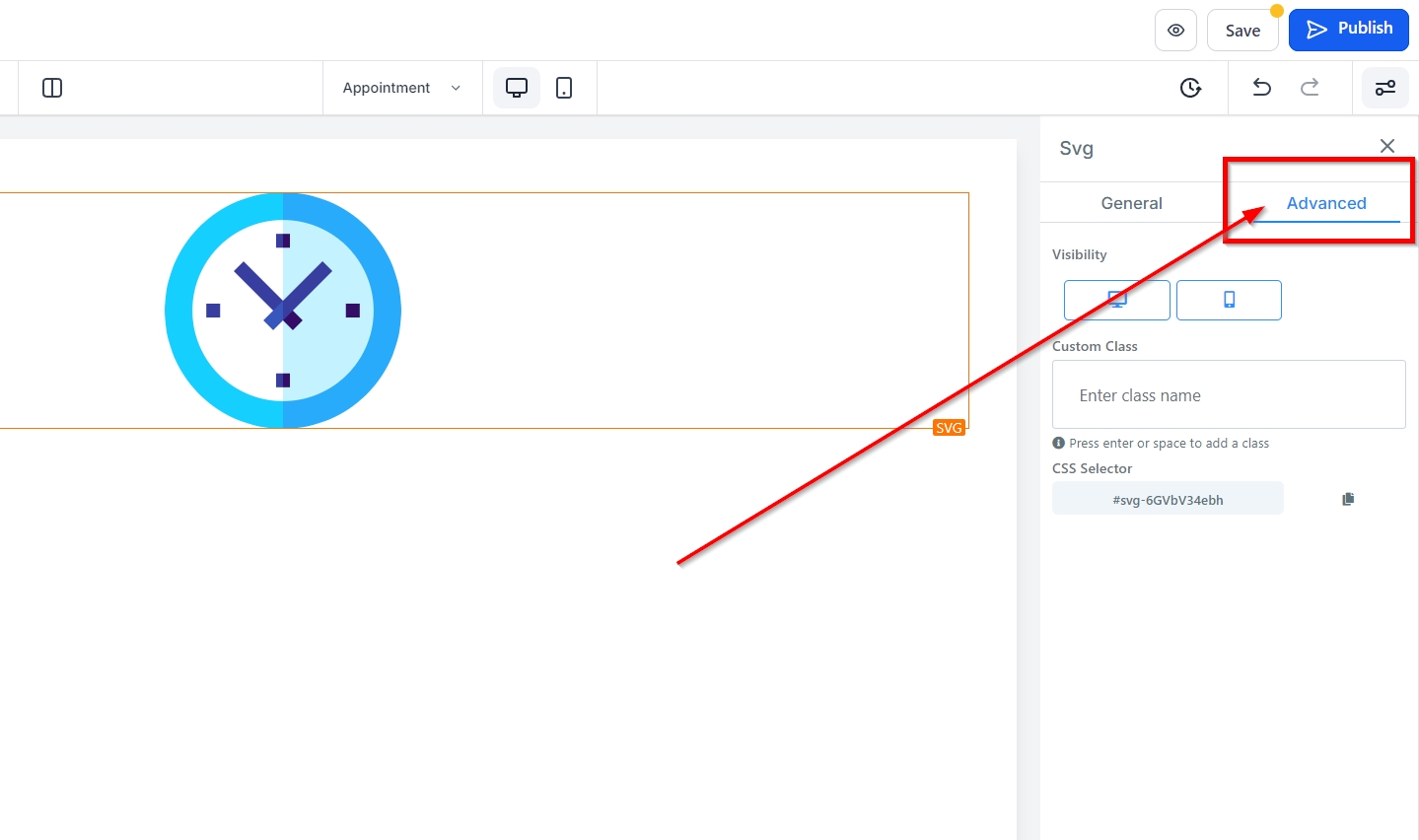This screenshot has width=1419, height=840.
Task: Copy the CSS selector
Action: pyautogui.click(x=1348, y=499)
